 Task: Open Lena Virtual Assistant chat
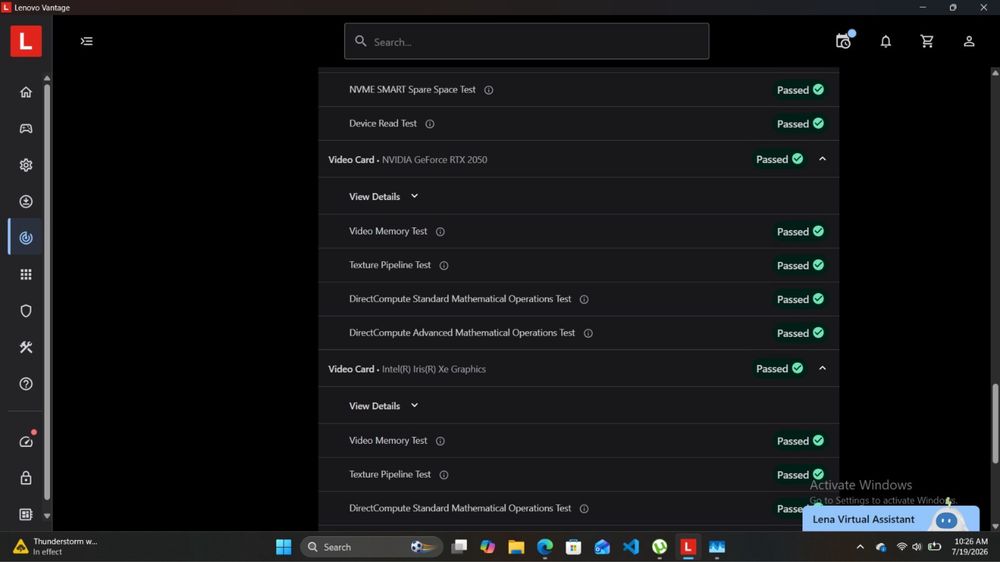[x=890, y=519]
